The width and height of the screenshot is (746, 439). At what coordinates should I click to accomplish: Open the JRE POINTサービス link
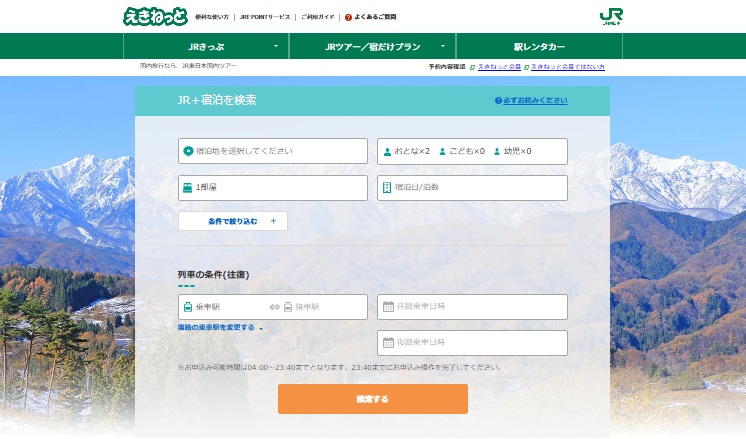coord(265,17)
